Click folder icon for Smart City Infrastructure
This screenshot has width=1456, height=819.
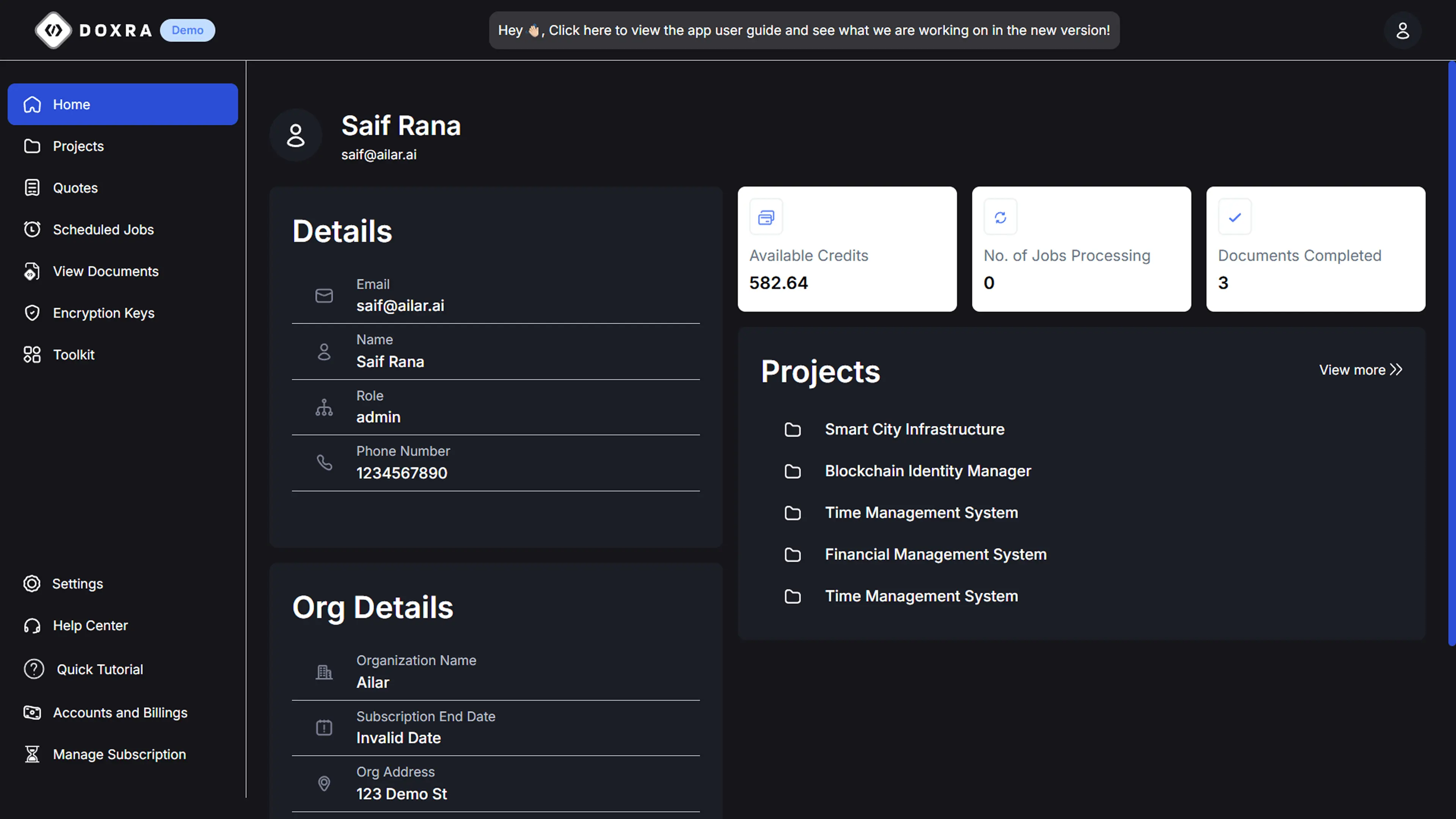tap(792, 430)
